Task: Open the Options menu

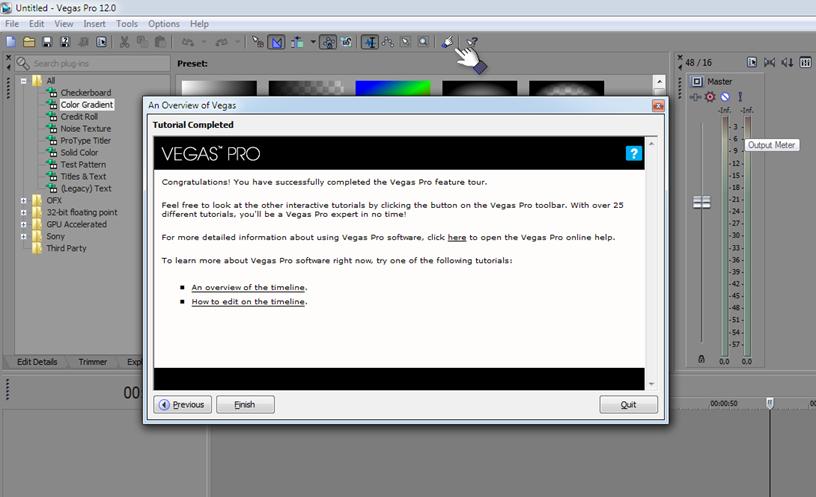Action: [x=163, y=24]
